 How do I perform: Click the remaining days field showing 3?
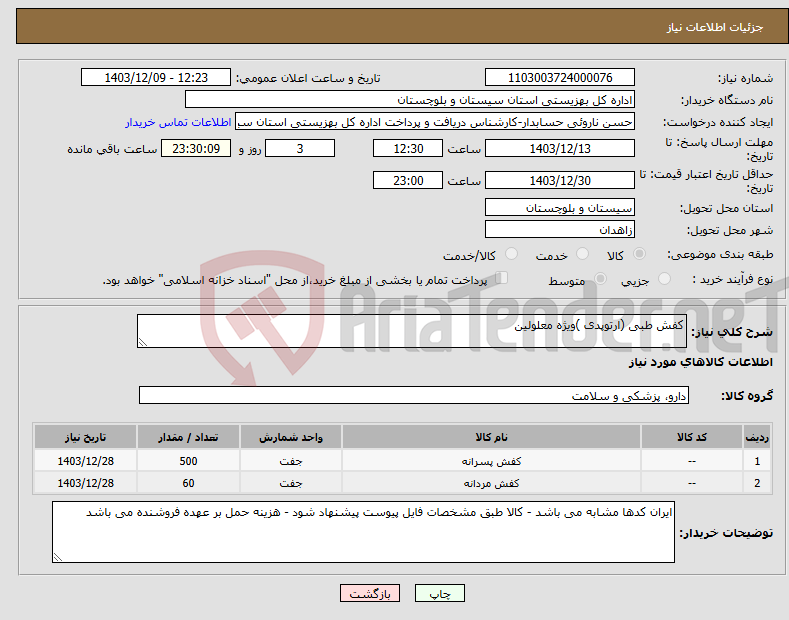tap(300, 148)
